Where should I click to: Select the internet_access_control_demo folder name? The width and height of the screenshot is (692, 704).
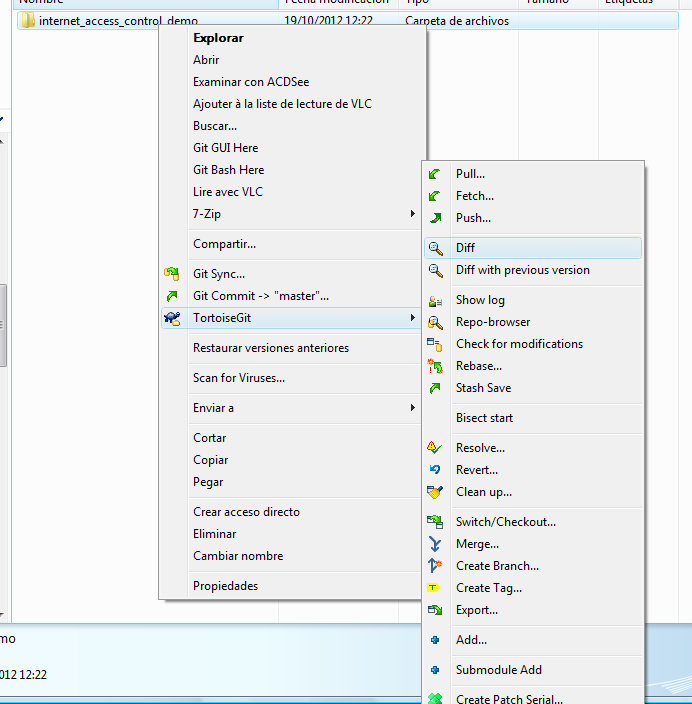(118, 21)
